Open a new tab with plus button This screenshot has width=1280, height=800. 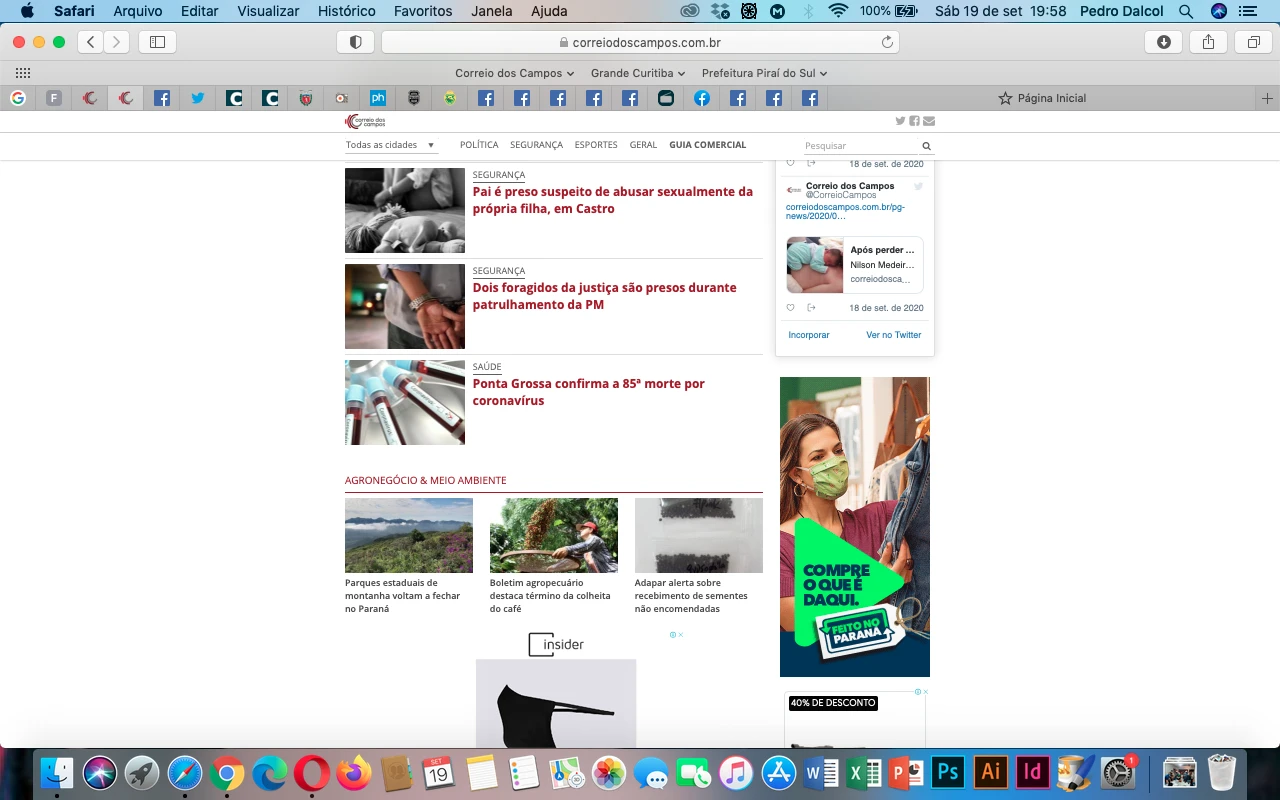coord(1267,98)
